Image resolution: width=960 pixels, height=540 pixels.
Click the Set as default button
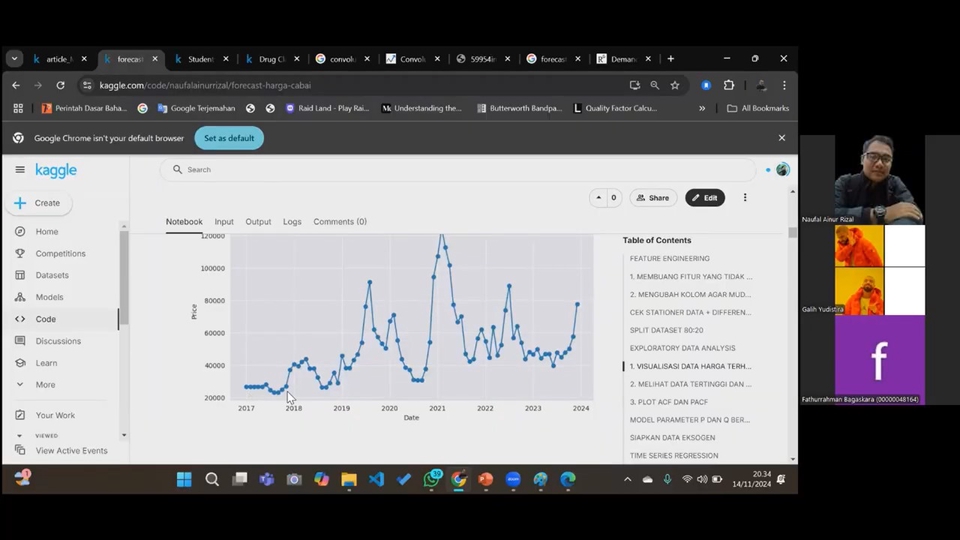(229, 138)
